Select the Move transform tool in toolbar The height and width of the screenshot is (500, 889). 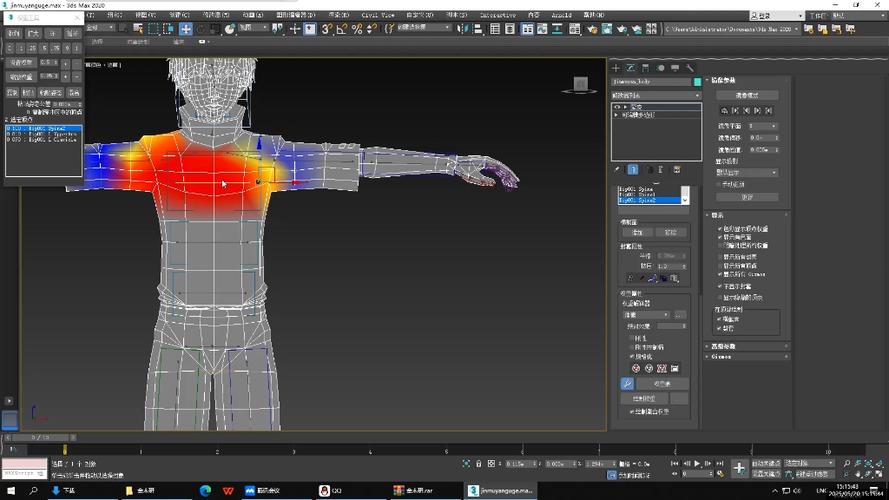click(185, 29)
